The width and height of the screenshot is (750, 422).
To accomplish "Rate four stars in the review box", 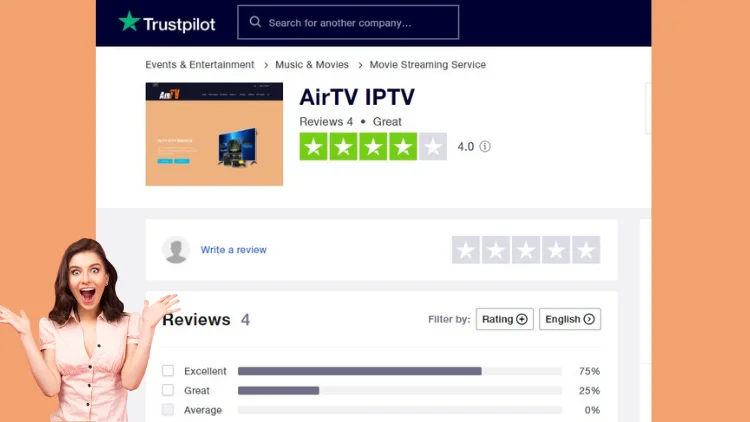I will [x=556, y=250].
